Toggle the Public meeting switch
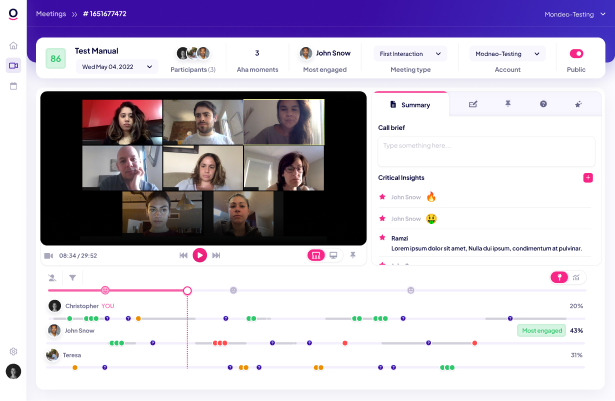The image size is (615, 401). 576,53
